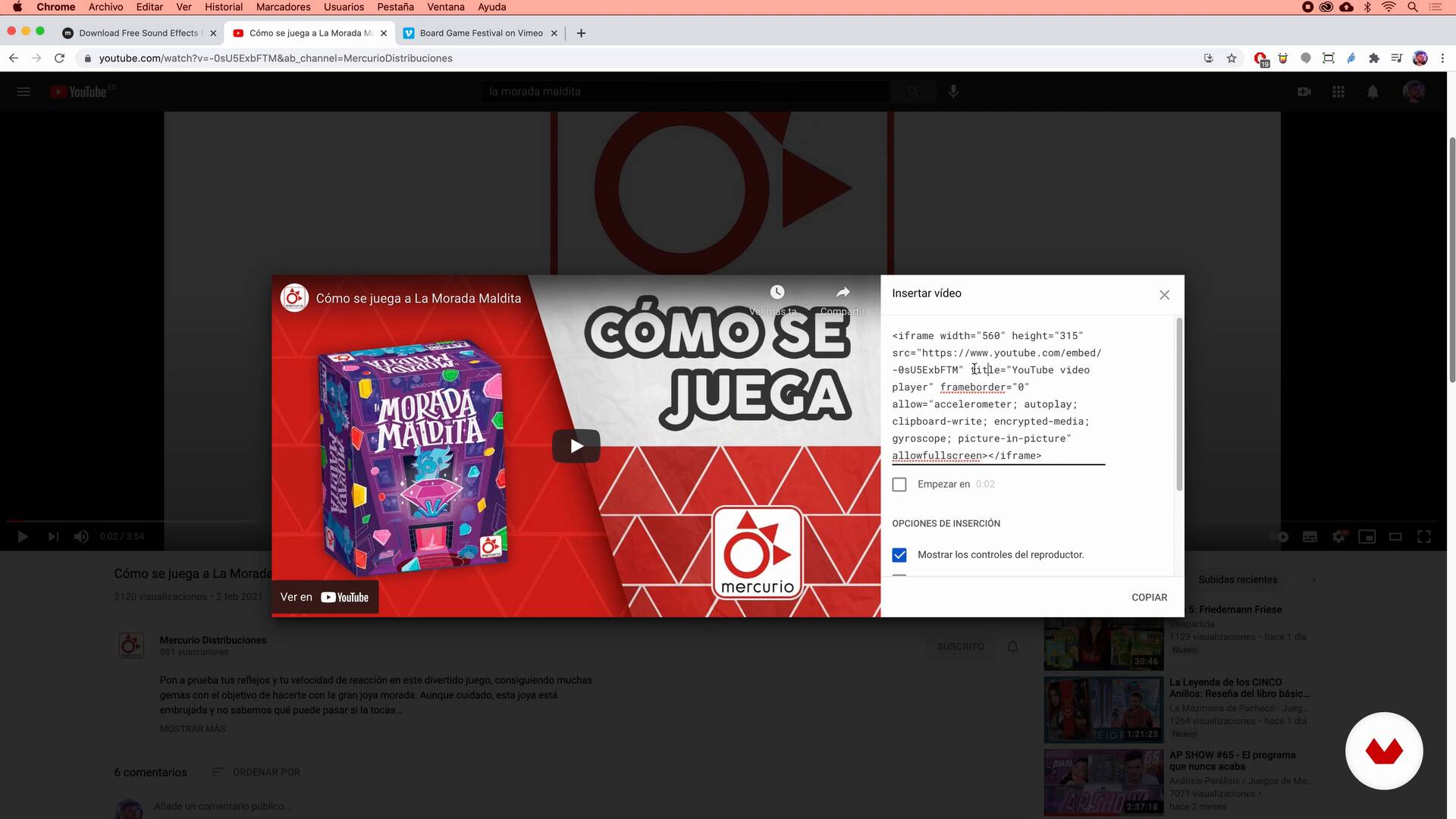Click inside the iframe embed code field
This screenshot has height=819, width=1456.
tap(997, 396)
